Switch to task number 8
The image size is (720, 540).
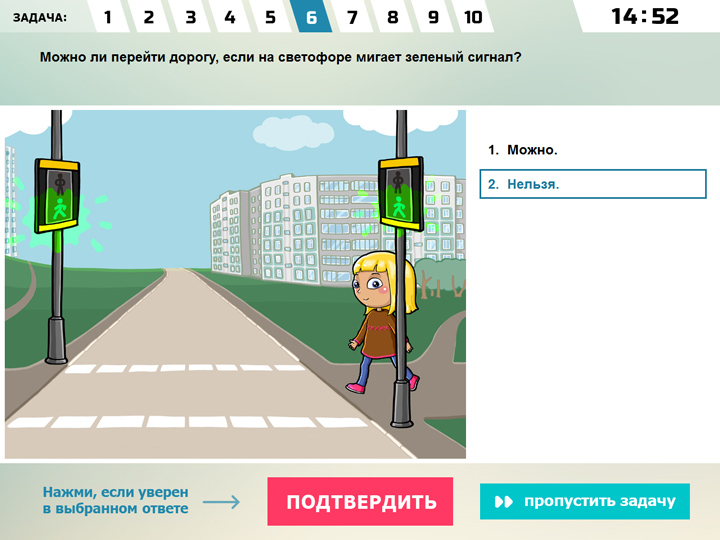tap(392, 17)
